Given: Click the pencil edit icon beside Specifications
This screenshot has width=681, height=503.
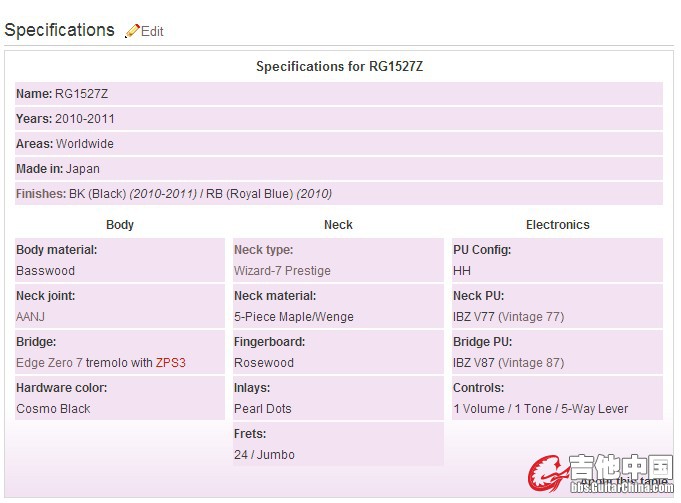Looking at the screenshot, I should tap(132, 31).
